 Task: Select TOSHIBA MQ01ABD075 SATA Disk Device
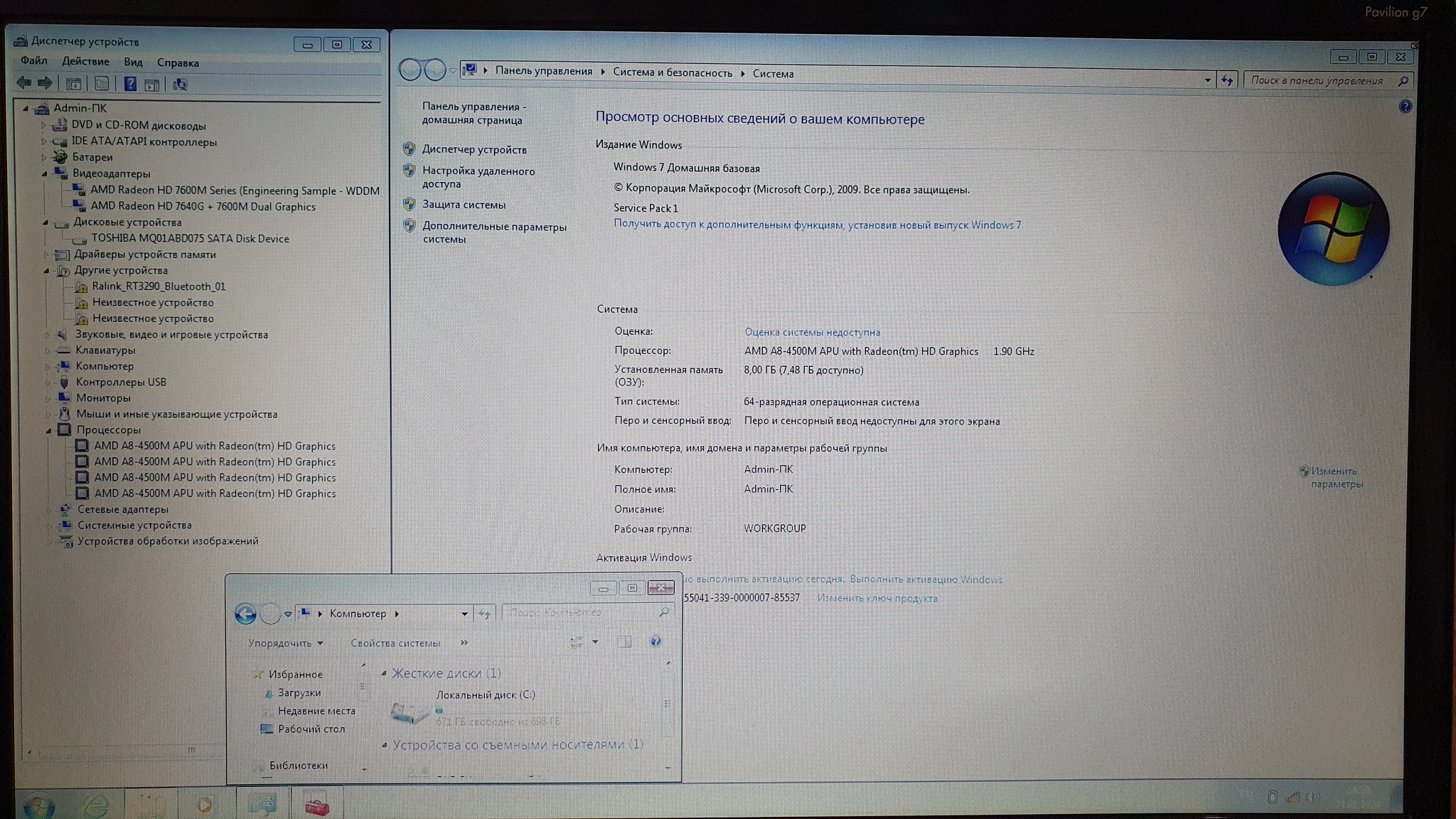(190, 239)
